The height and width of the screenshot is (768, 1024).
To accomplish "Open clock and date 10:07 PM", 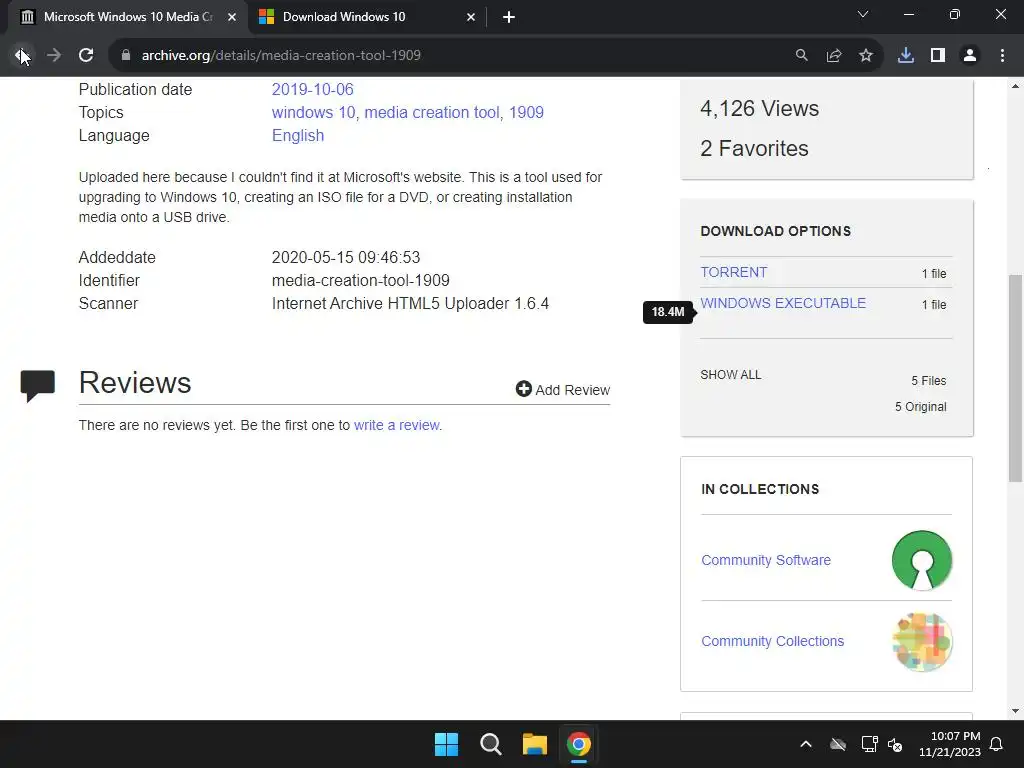I will [950, 744].
